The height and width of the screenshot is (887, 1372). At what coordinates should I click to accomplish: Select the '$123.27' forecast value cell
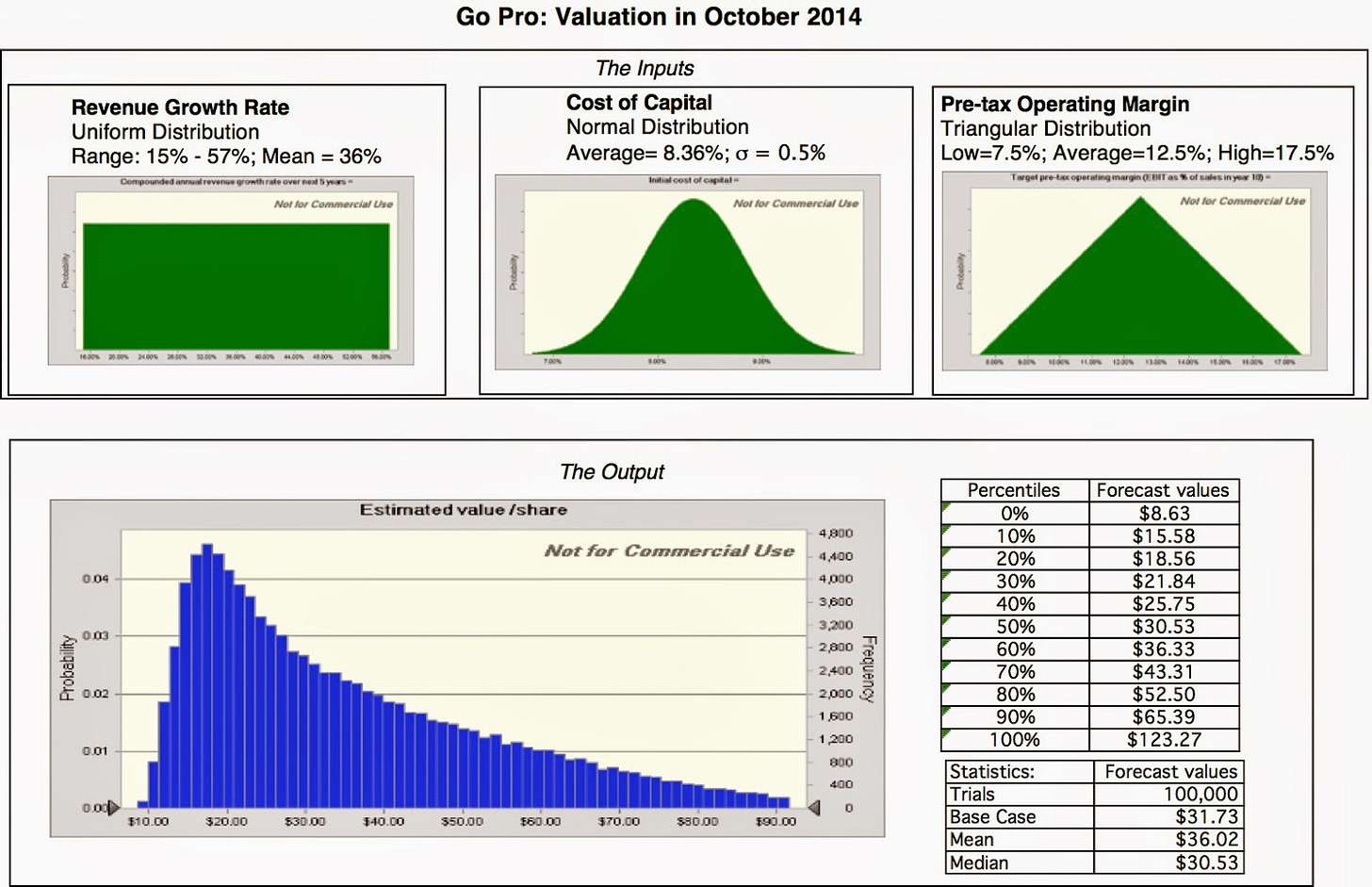[1164, 739]
